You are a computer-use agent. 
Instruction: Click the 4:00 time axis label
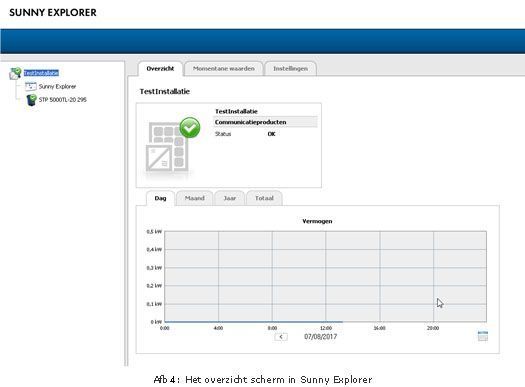[218, 328]
